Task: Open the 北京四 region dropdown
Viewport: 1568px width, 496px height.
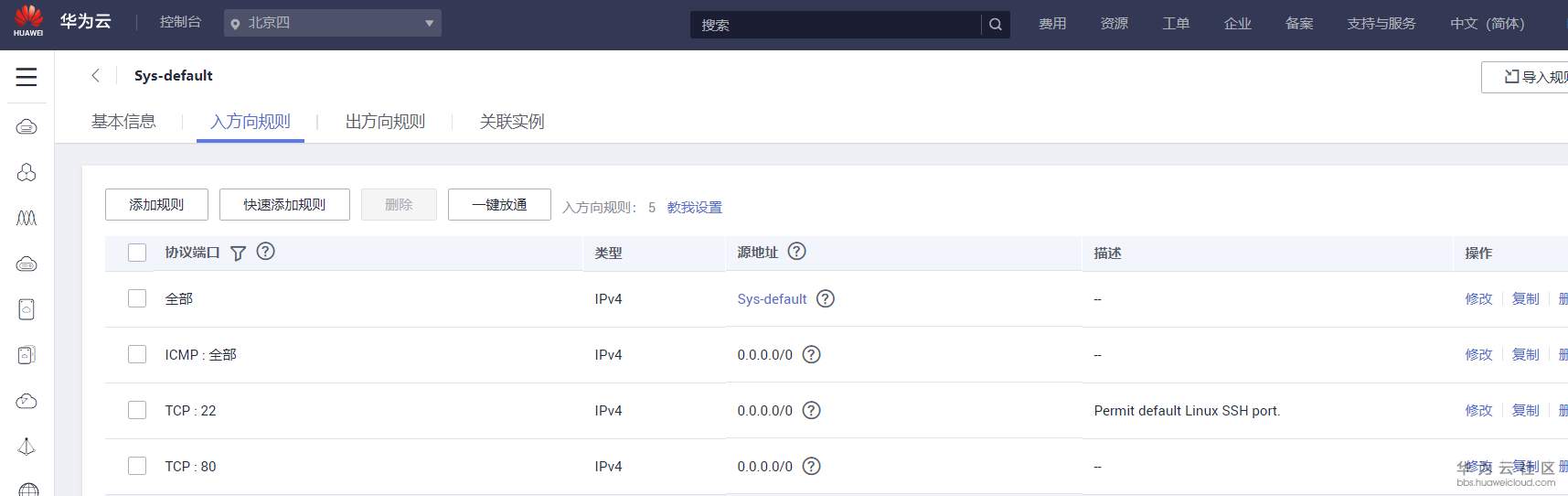Action: (x=333, y=23)
